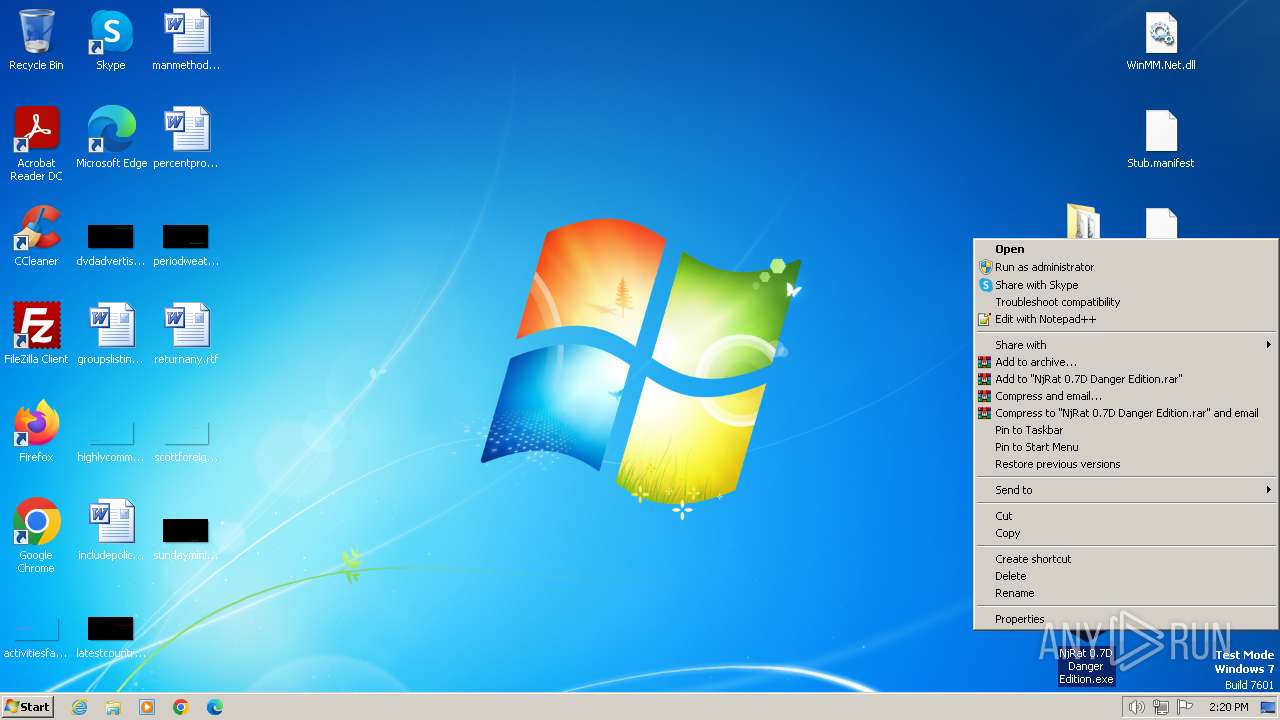Choose Add to archive...
Screen dimensions: 1280x720
(1125, 362)
